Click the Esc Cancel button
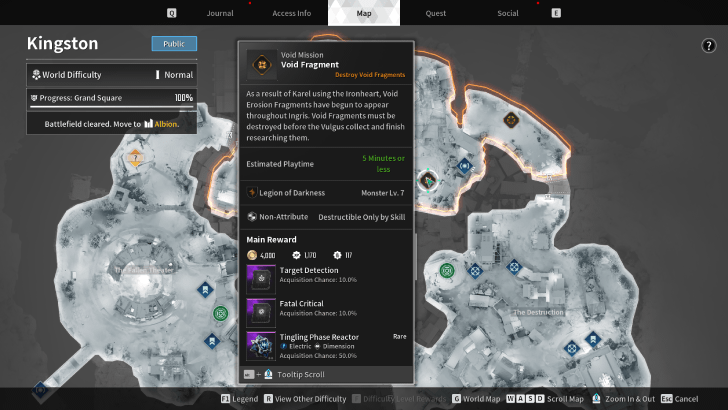Viewport: 728px width, 410px height. pos(679,399)
